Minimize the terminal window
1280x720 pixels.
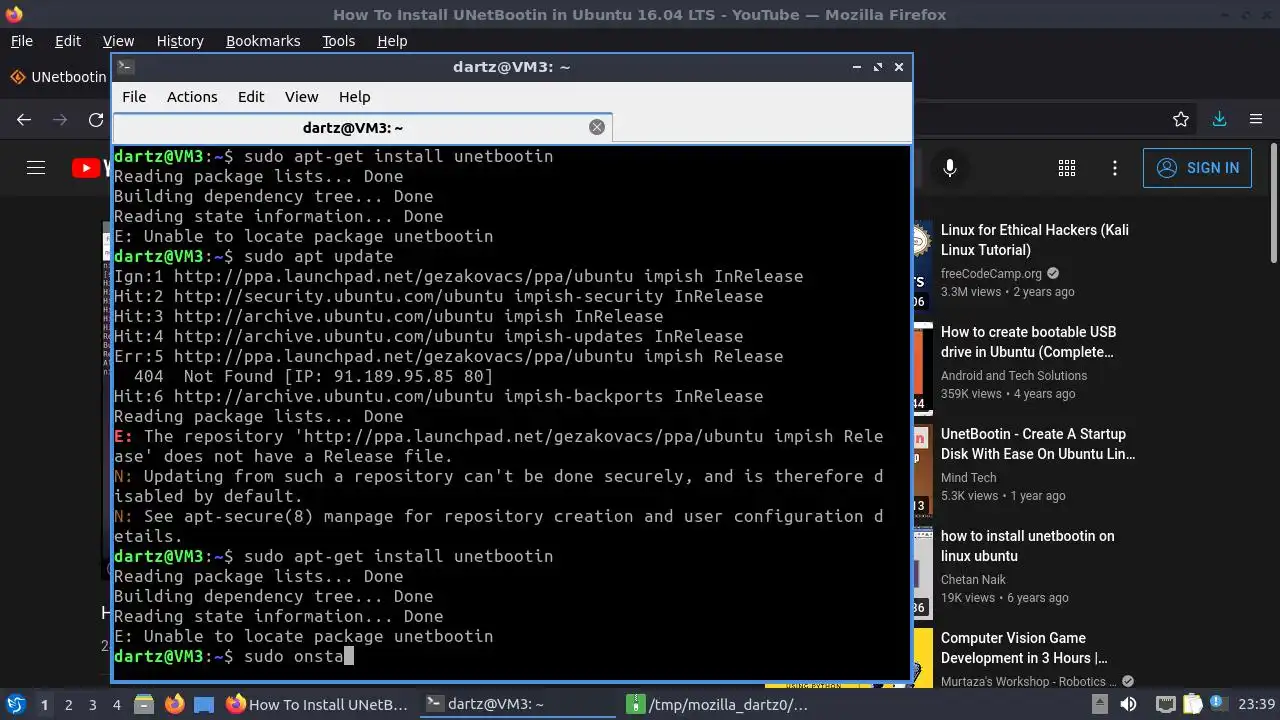click(857, 67)
